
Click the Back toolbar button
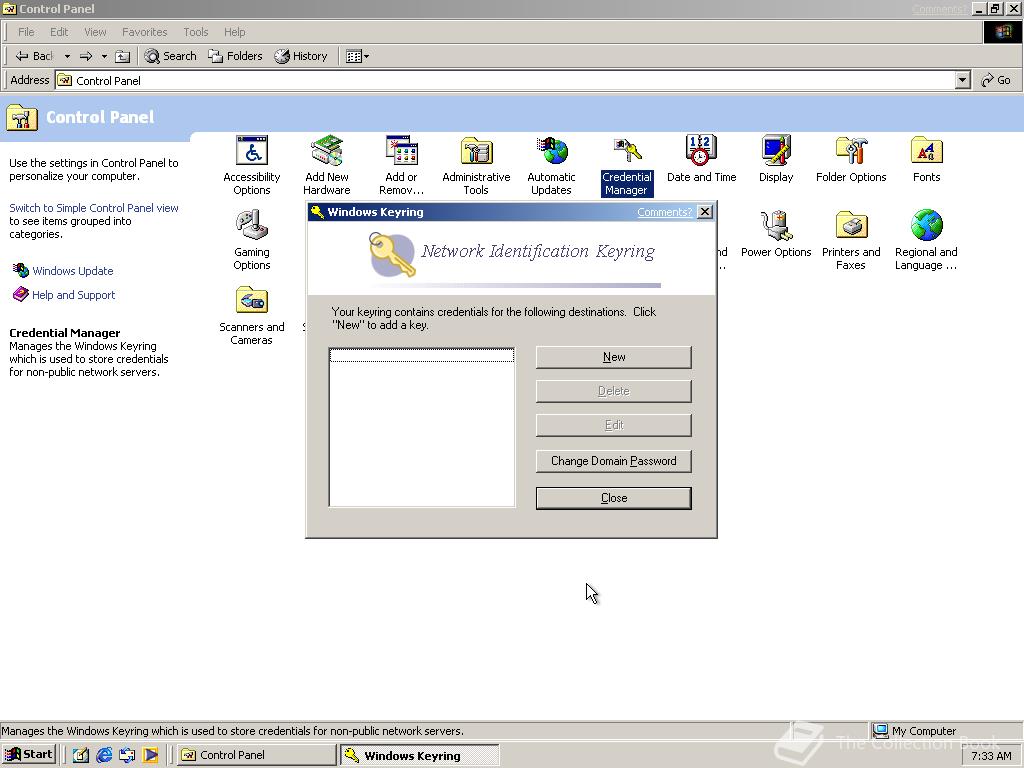coord(34,56)
